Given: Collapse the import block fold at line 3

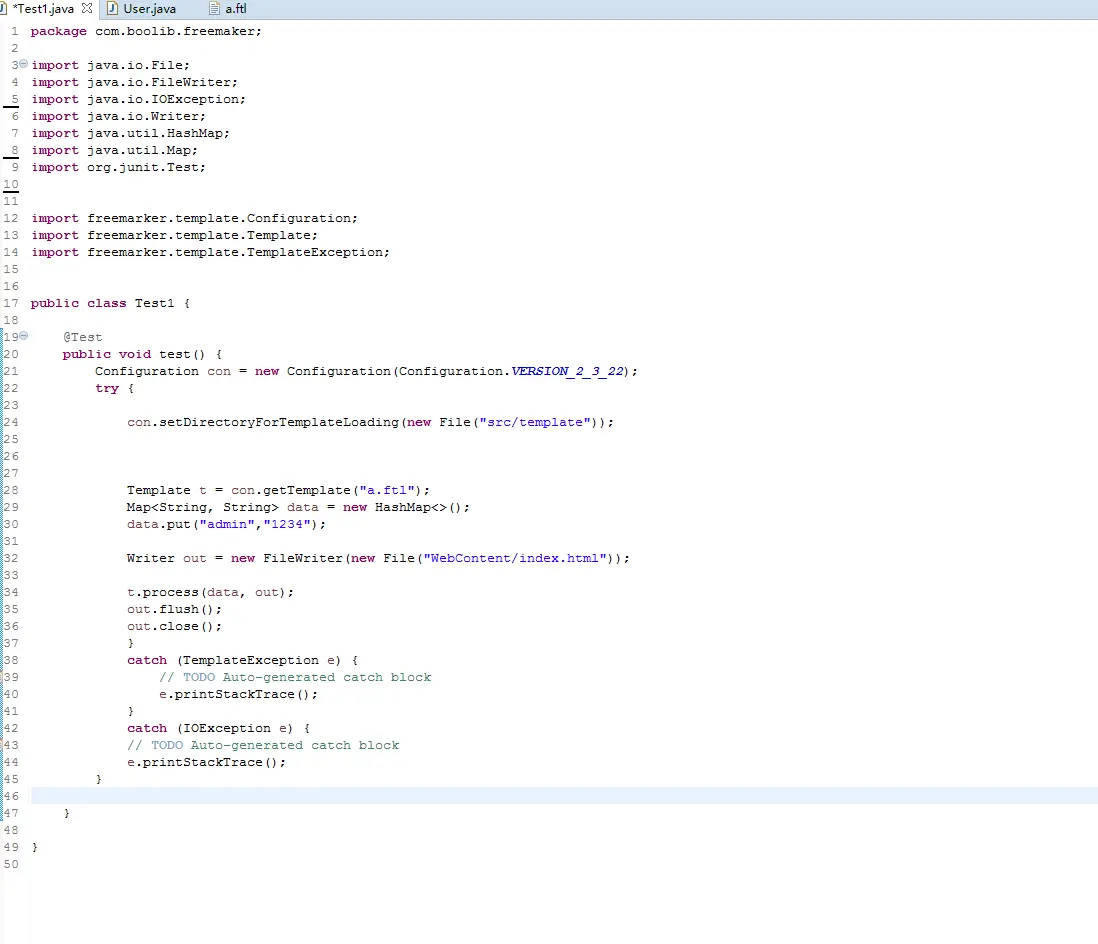Looking at the screenshot, I should (x=23, y=64).
